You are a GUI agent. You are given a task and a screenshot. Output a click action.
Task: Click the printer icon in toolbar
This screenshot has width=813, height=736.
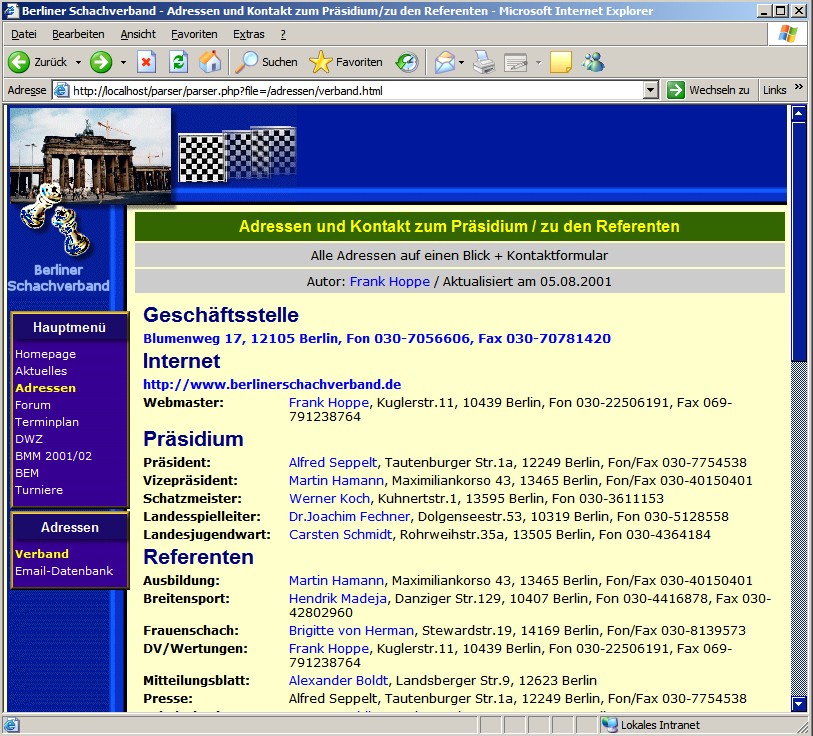click(x=483, y=62)
